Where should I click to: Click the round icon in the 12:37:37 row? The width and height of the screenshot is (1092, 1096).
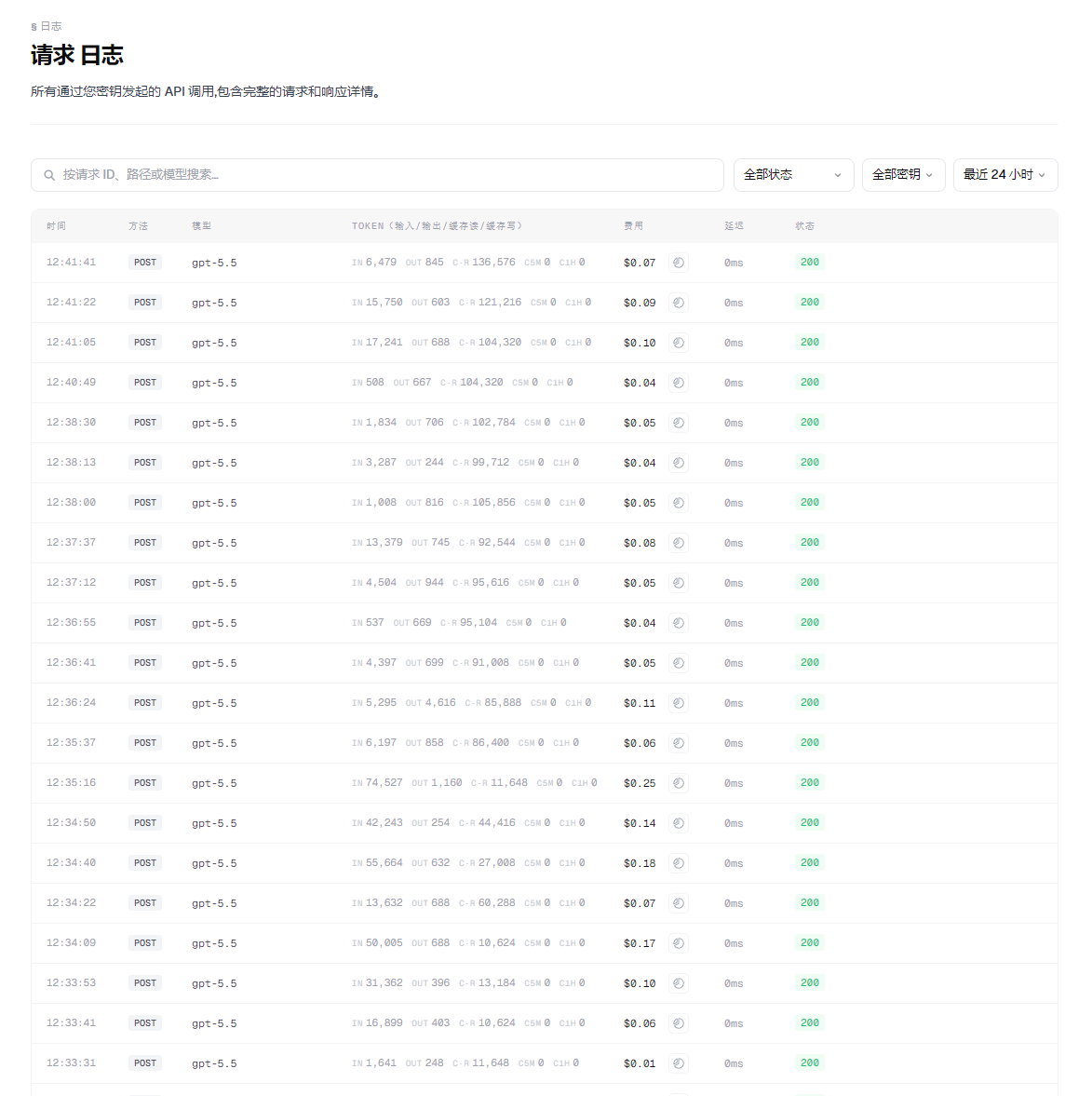[679, 543]
